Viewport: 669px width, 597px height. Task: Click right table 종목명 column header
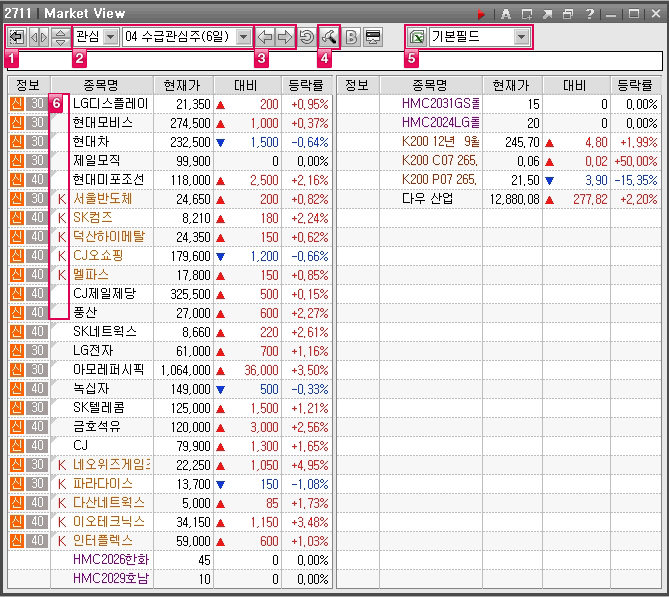pos(430,85)
